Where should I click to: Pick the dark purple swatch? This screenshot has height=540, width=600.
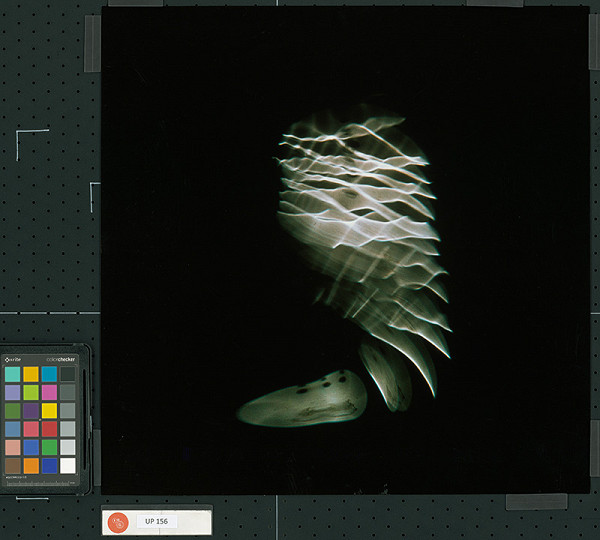pyautogui.click(x=31, y=411)
